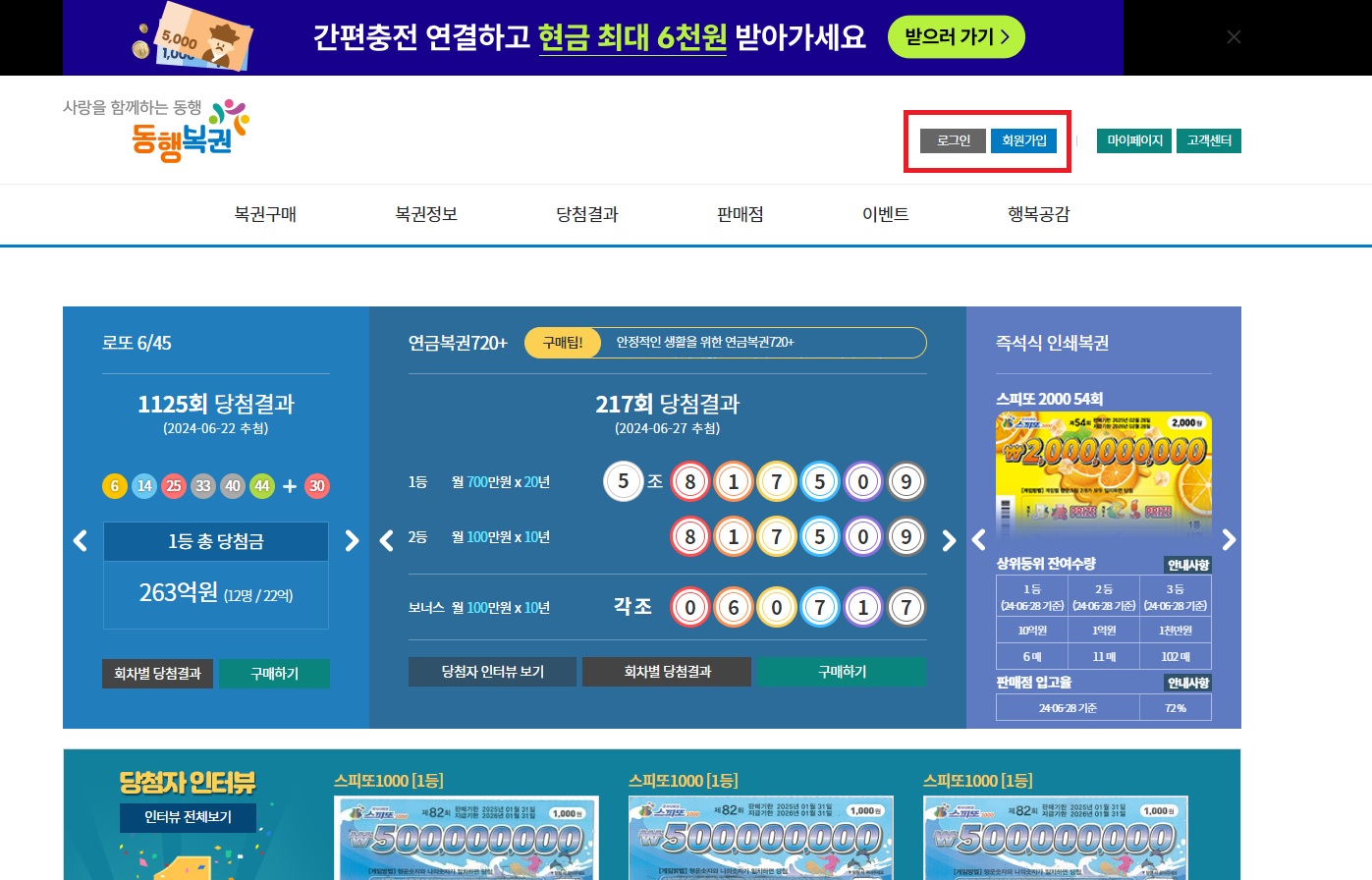Click the 구매팁! badge
1372x880 pixels.
point(563,343)
